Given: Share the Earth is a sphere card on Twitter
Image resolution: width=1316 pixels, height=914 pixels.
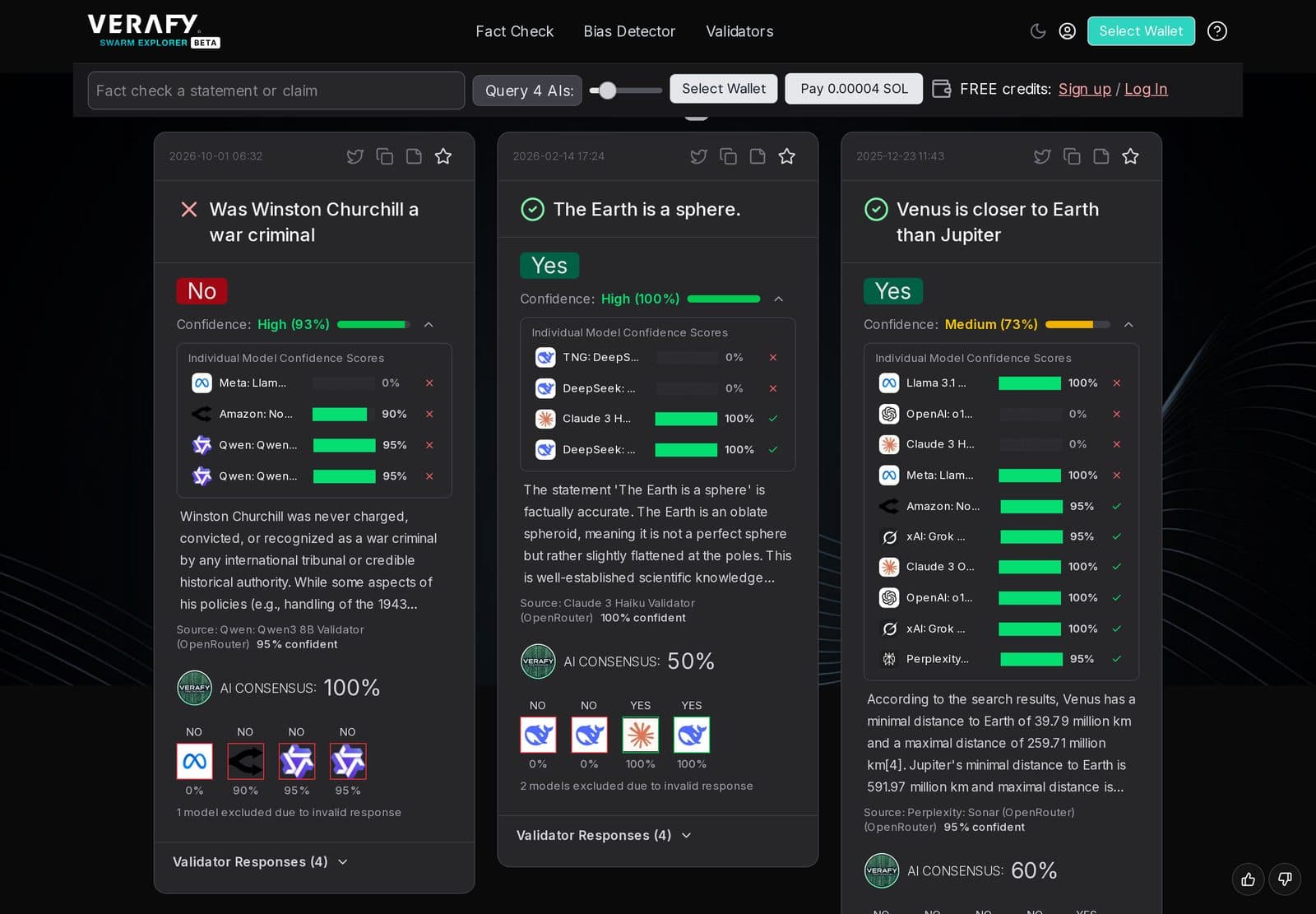Looking at the screenshot, I should pyautogui.click(x=698, y=156).
